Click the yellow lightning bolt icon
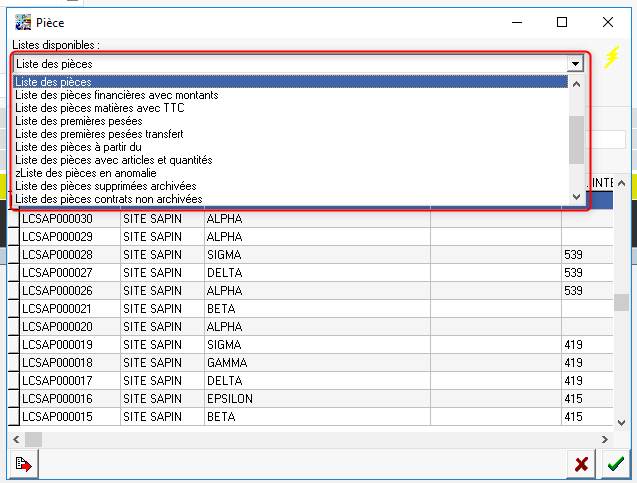 coord(614,58)
